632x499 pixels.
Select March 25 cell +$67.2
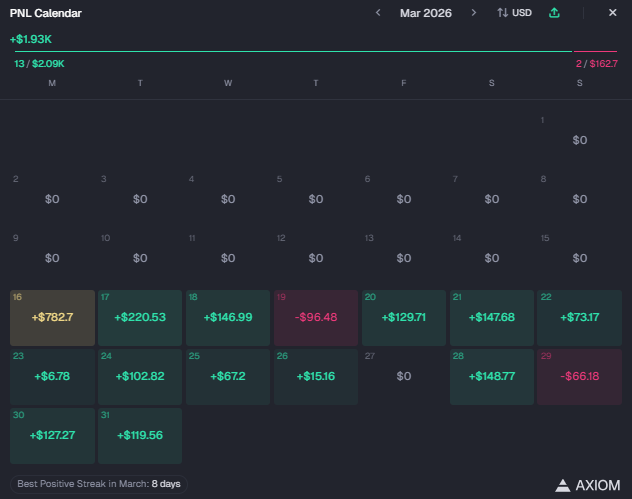pos(228,377)
